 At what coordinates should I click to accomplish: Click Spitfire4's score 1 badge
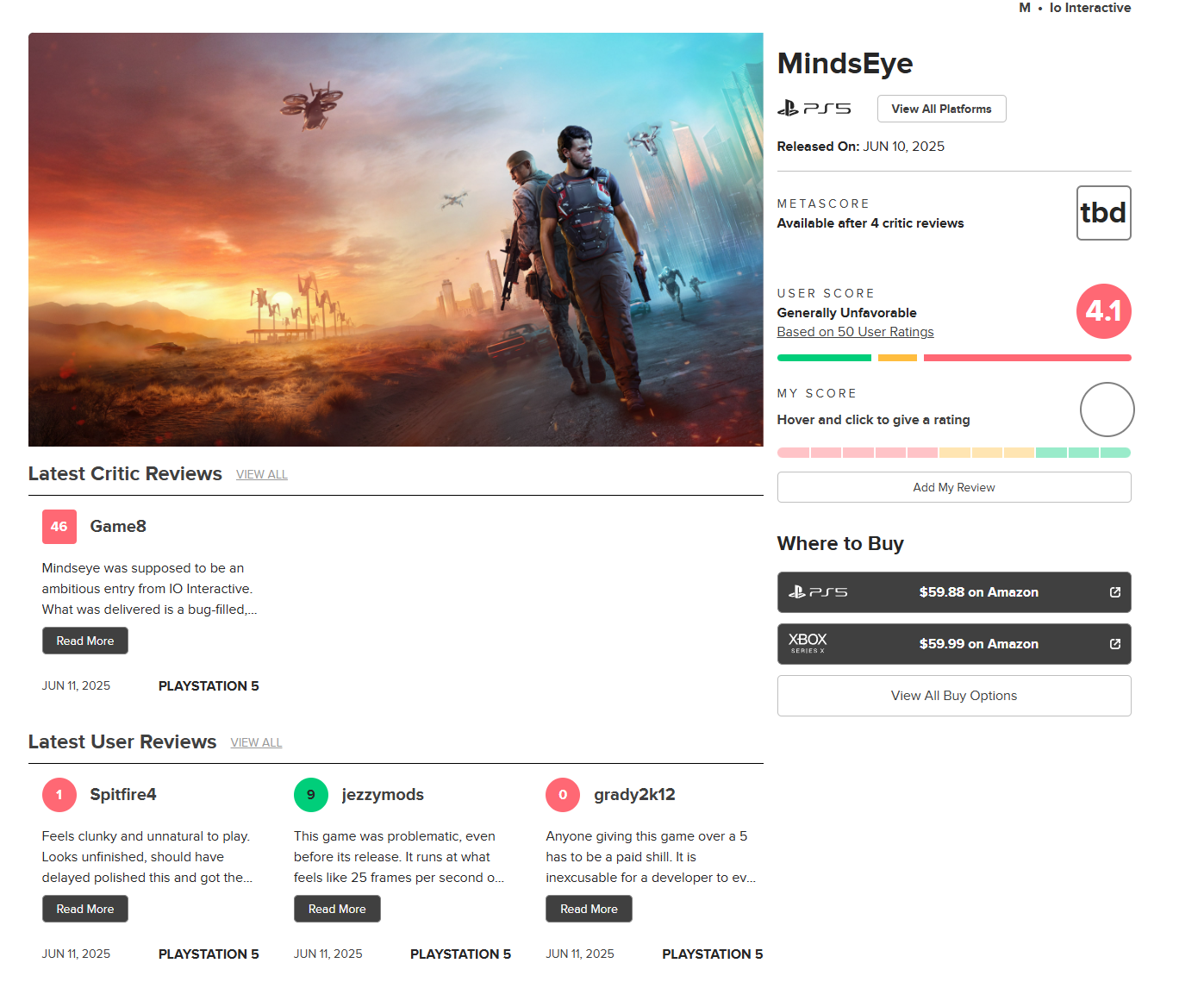point(59,795)
